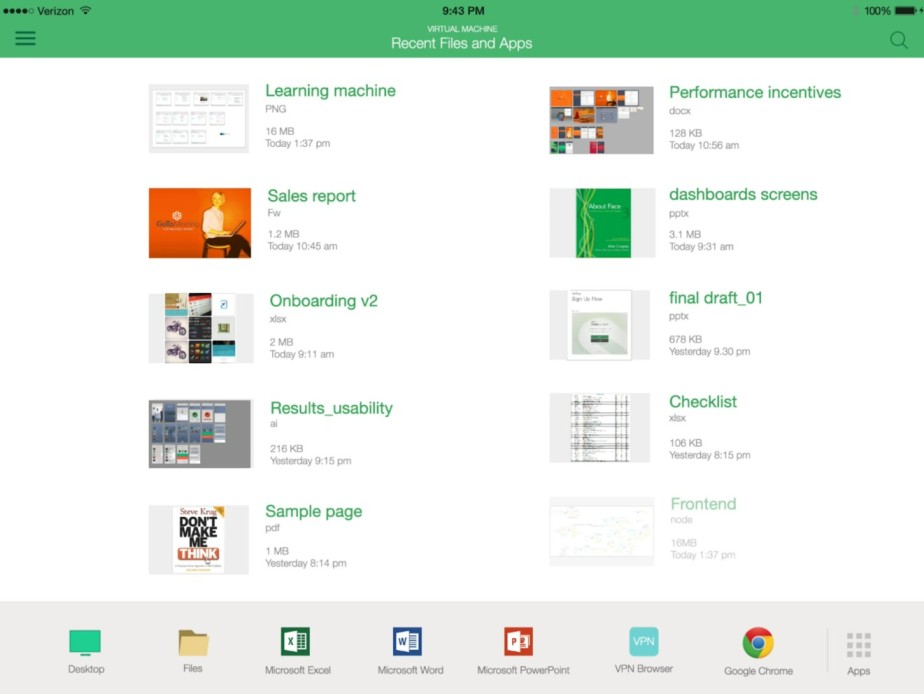Tap the search magnifier icon
The height and width of the screenshot is (694, 924).
pyautogui.click(x=898, y=40)
